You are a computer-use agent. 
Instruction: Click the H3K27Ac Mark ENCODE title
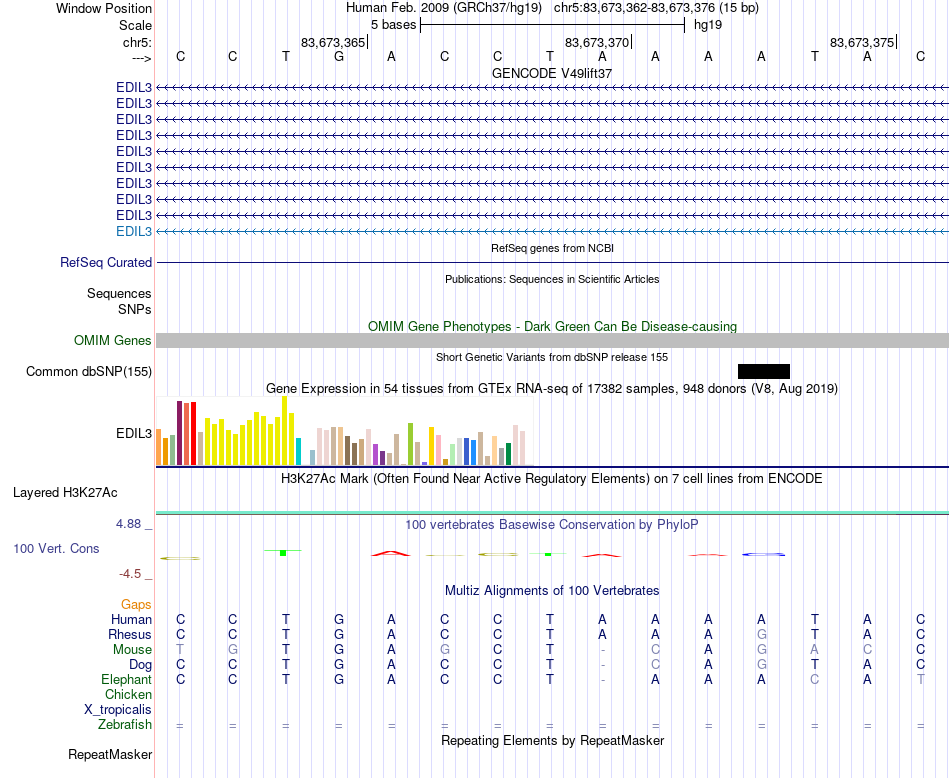(x=552, y=479)
